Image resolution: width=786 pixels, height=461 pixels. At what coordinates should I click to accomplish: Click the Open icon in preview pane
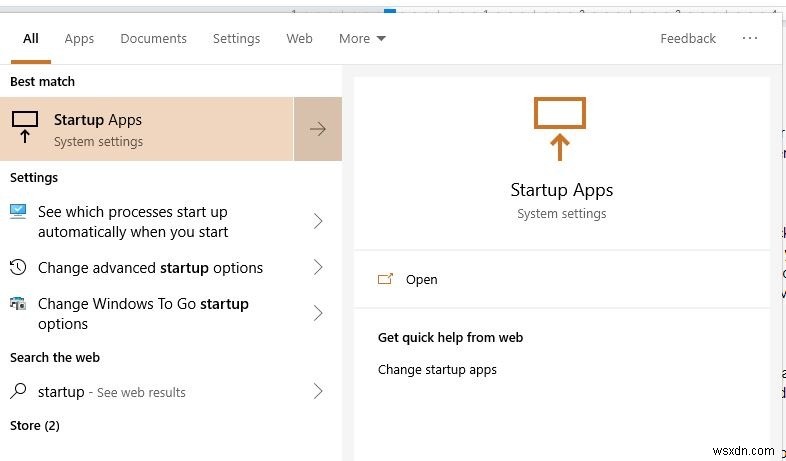386,280
